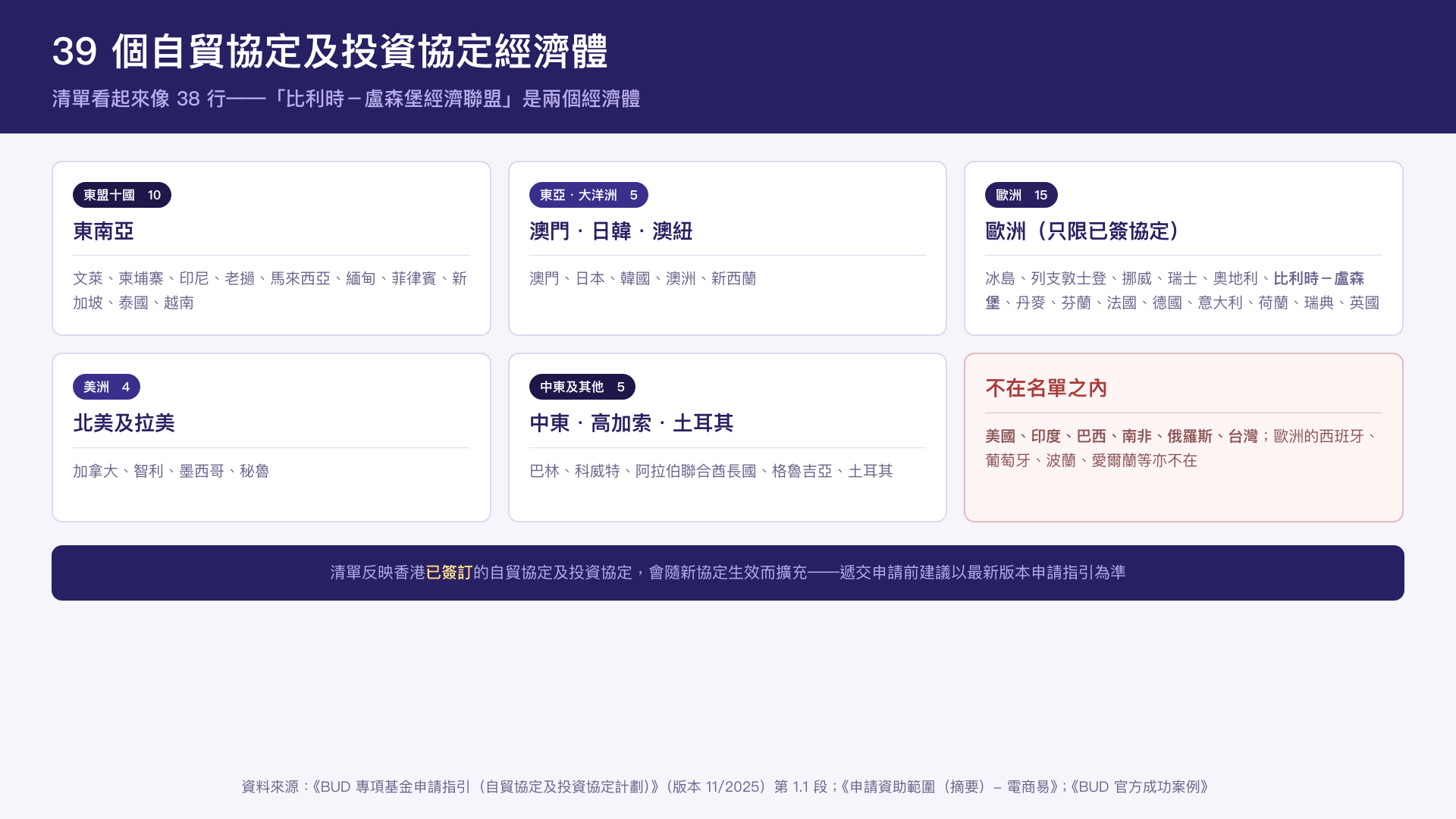Click the 中東 · 高加索 · 土耳其 heading
1456x819 pixels.
632,423
